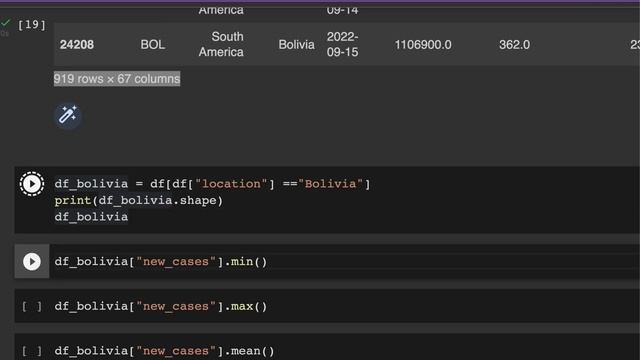Click the new_cases .min() code text

161,262
